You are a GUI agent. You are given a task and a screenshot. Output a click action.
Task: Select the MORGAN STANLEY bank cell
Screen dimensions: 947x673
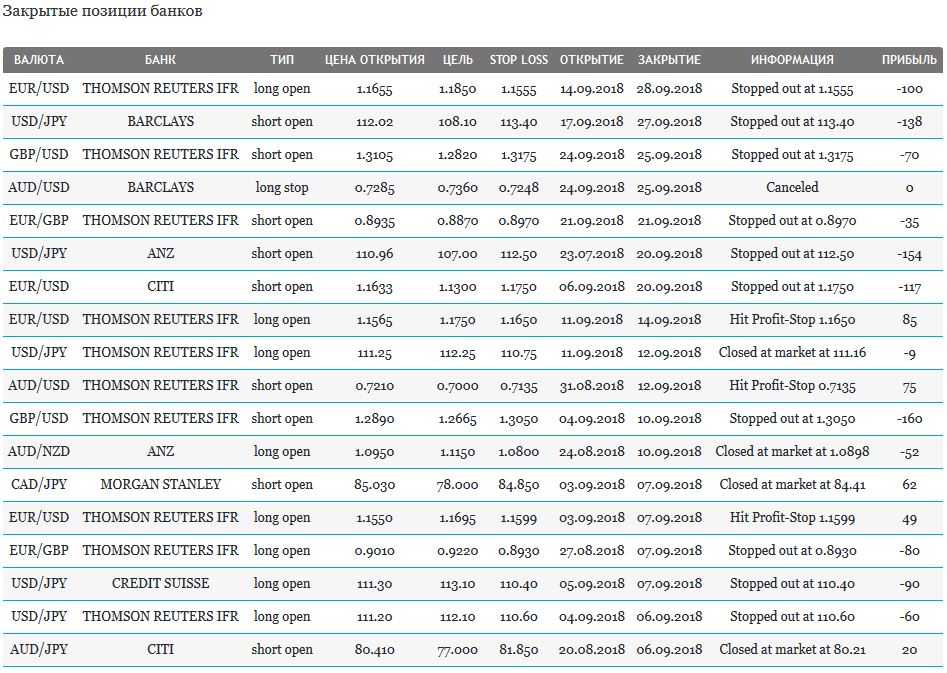click(161, 485)
